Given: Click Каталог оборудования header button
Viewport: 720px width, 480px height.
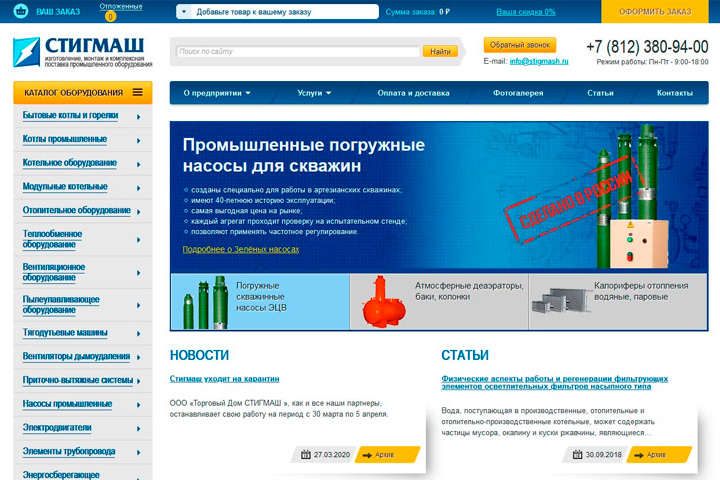Looking at the screenshot, I should (83, 92).
